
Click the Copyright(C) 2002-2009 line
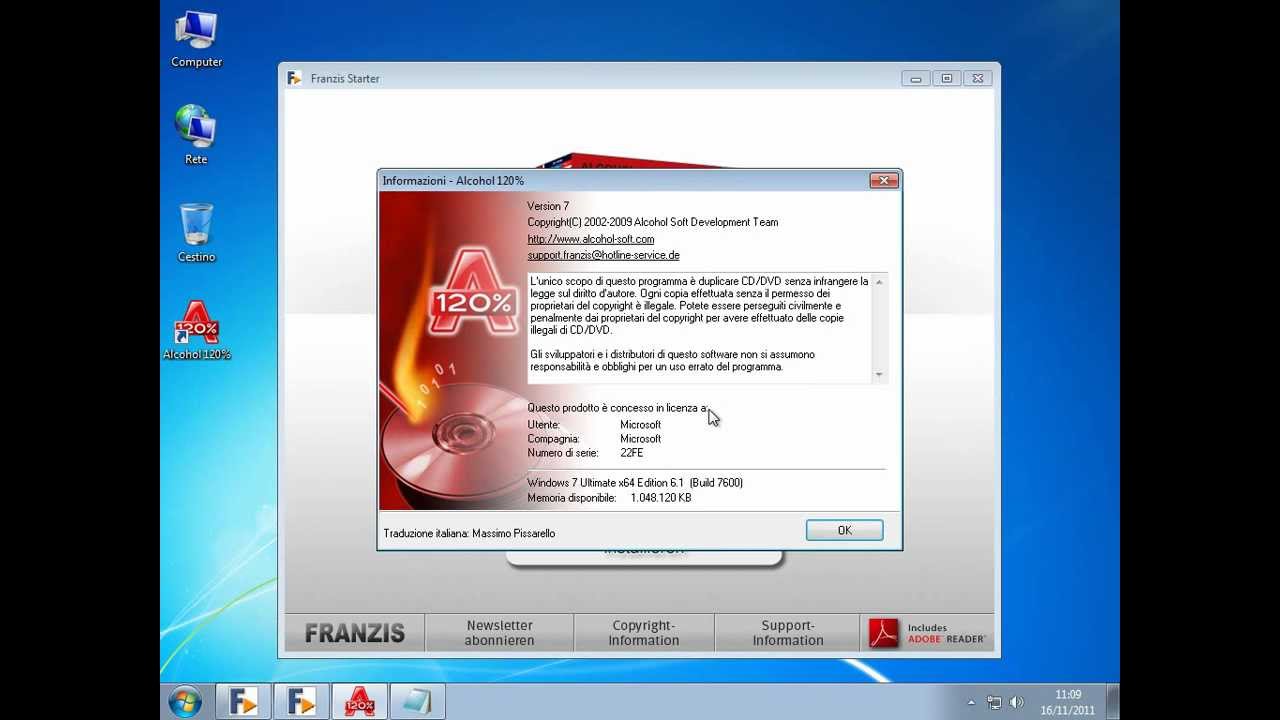click(x=653, y=222)
